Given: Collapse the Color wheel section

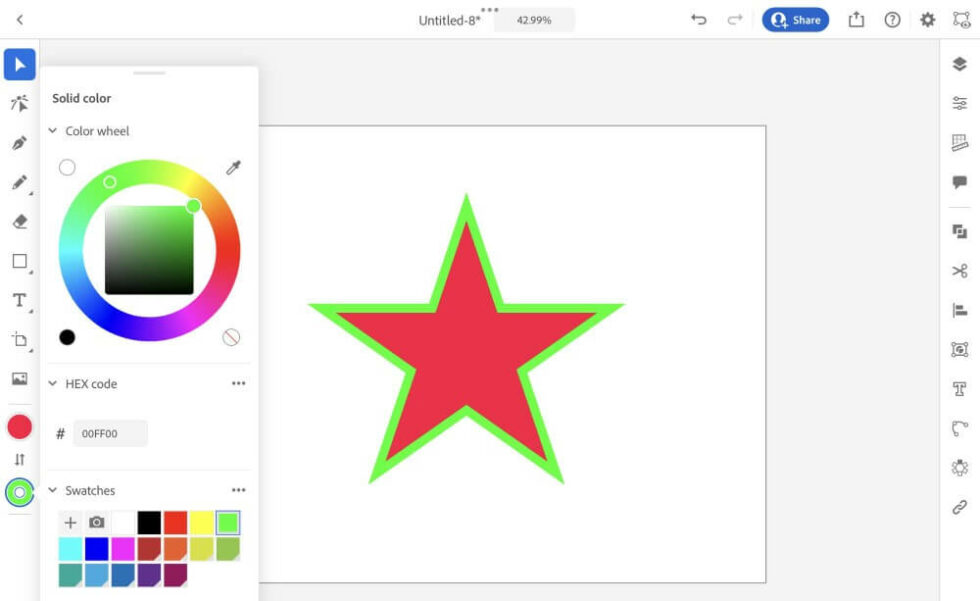Looking at the screenshot, I should 50,131.
